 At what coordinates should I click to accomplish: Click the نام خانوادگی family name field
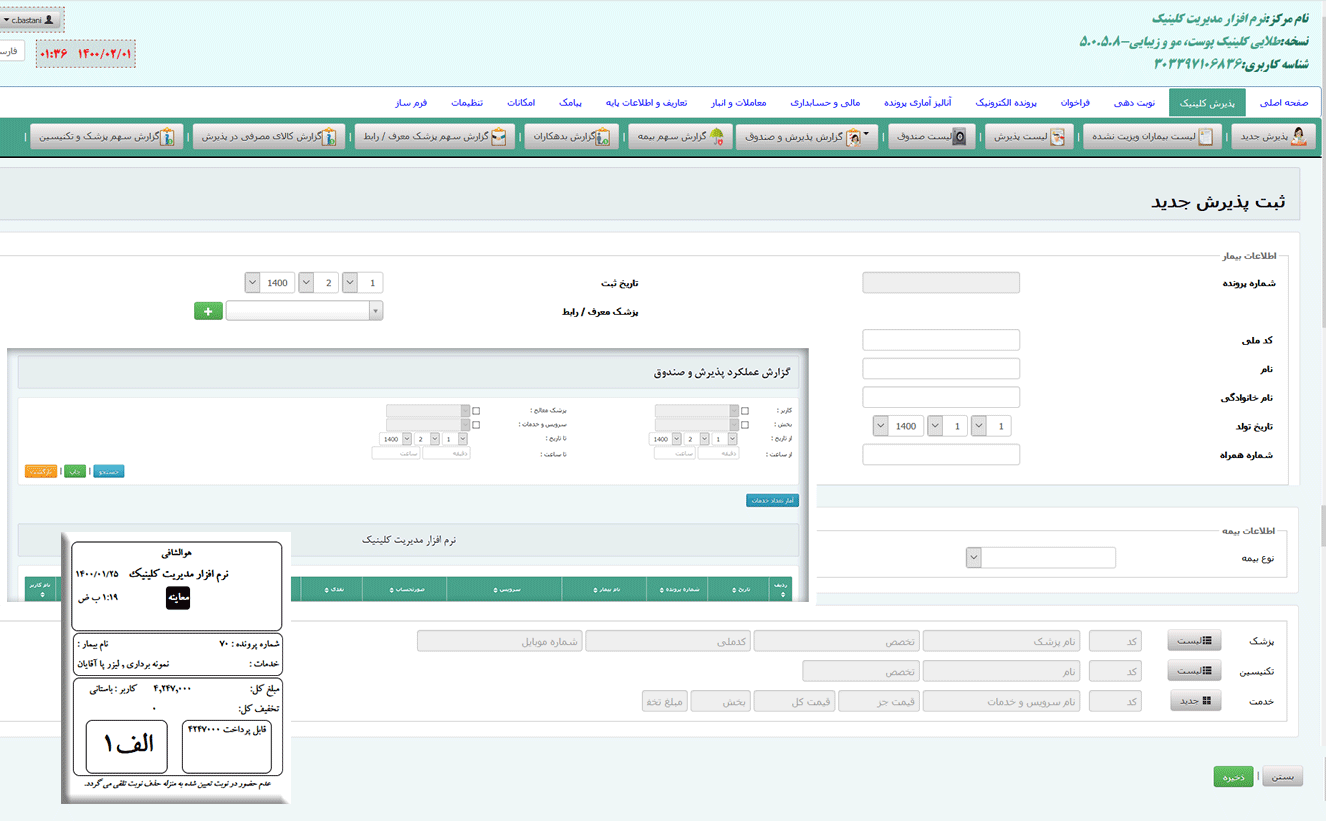[941, 397]
